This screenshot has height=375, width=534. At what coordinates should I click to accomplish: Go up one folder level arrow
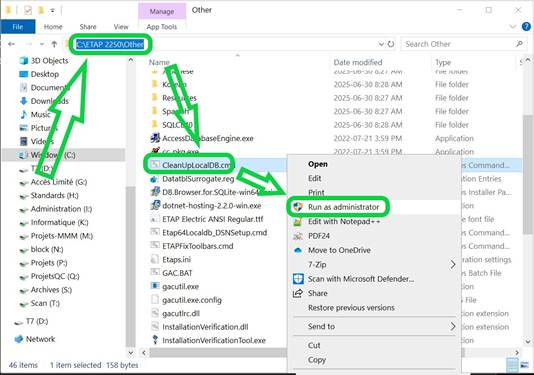pyautogui.click(x=54, y=44)
